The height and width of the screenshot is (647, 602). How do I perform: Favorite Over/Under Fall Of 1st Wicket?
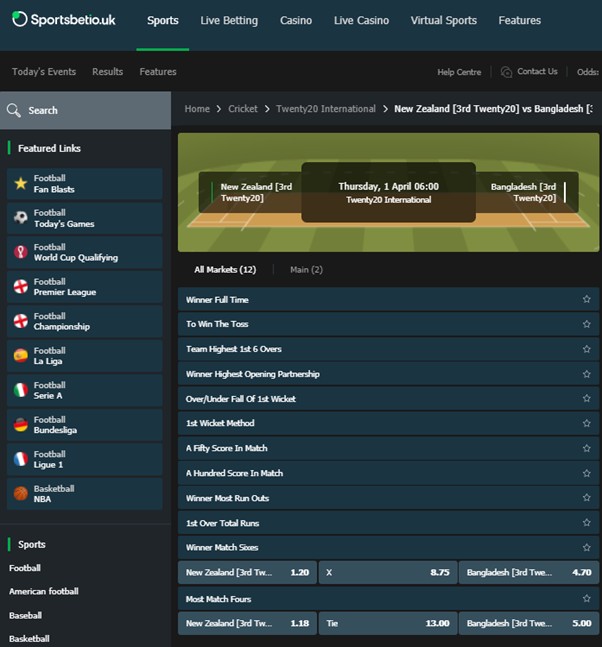pyautogui.click(x=586, y=398)
